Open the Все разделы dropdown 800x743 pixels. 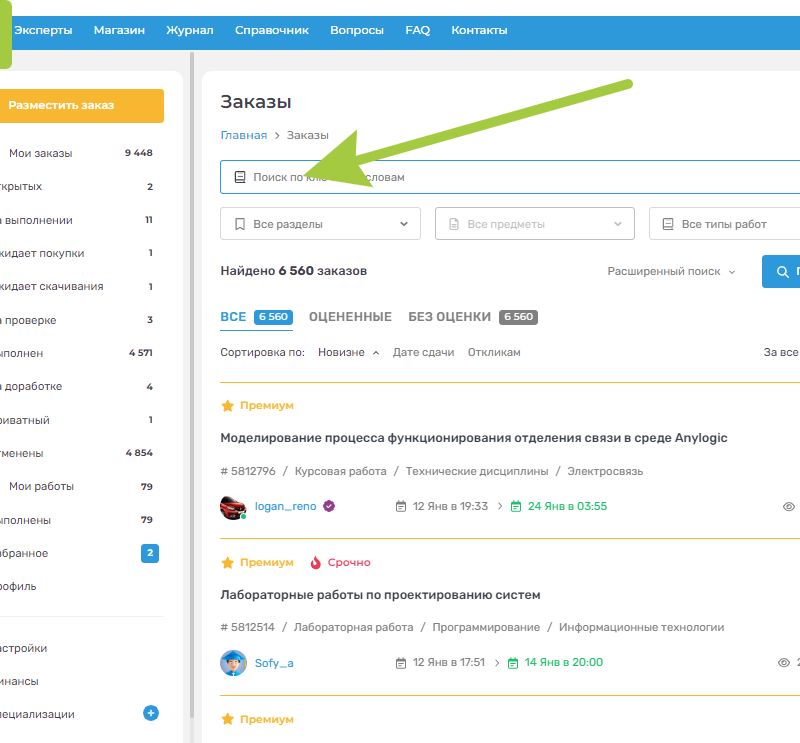(320, 224)
